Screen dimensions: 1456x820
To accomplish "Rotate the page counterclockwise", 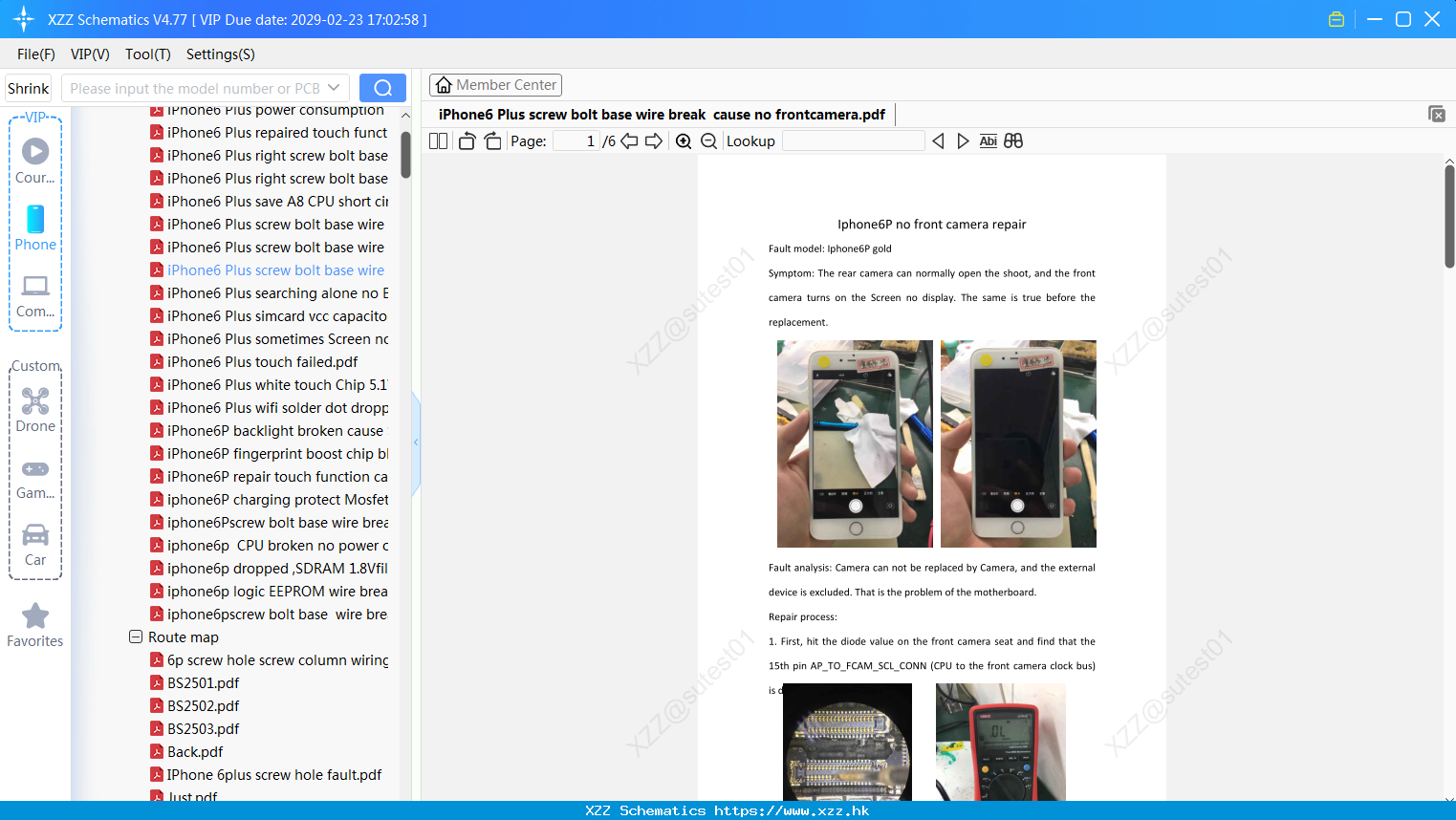I will click(x=467, y=141).
